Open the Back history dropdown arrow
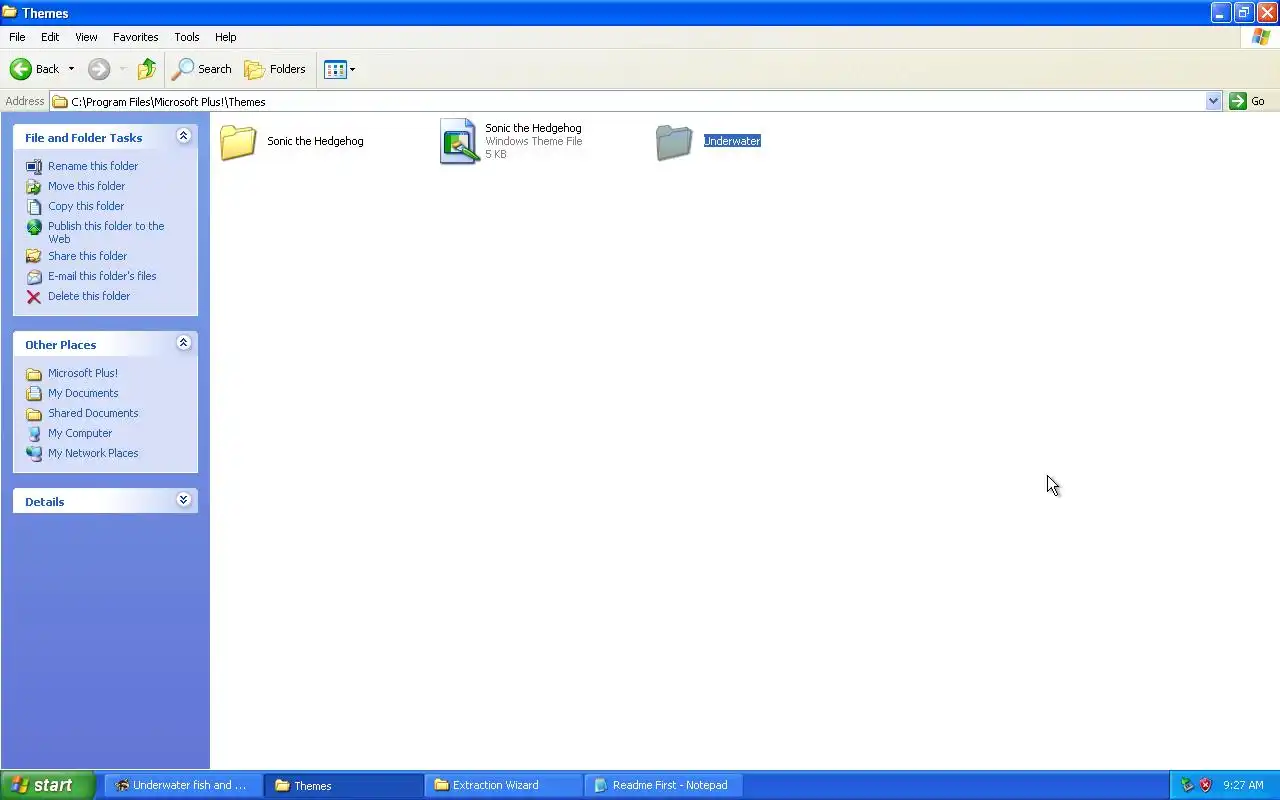 71,69
